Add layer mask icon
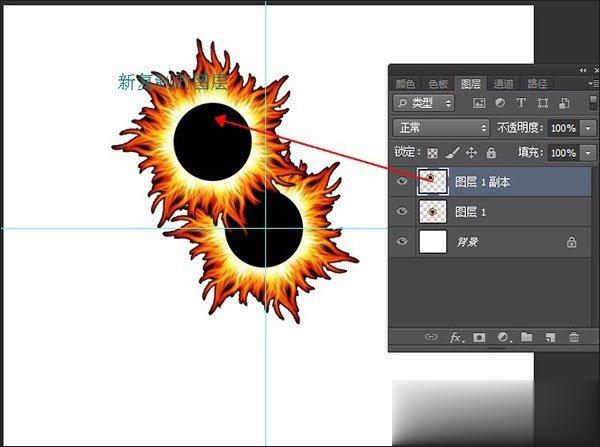The height and width of the screenshot is (447, 600). [479, 337]
